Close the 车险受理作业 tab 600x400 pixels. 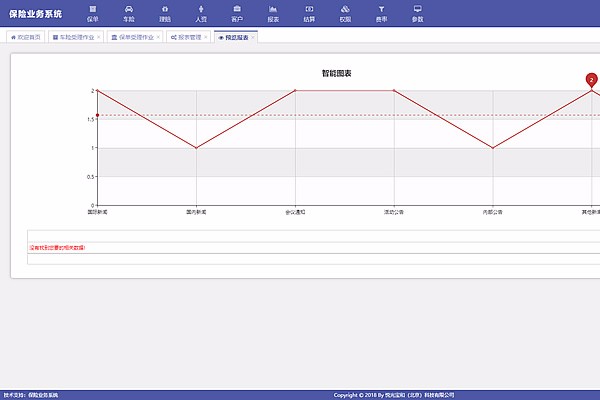[x=99, y=37]
